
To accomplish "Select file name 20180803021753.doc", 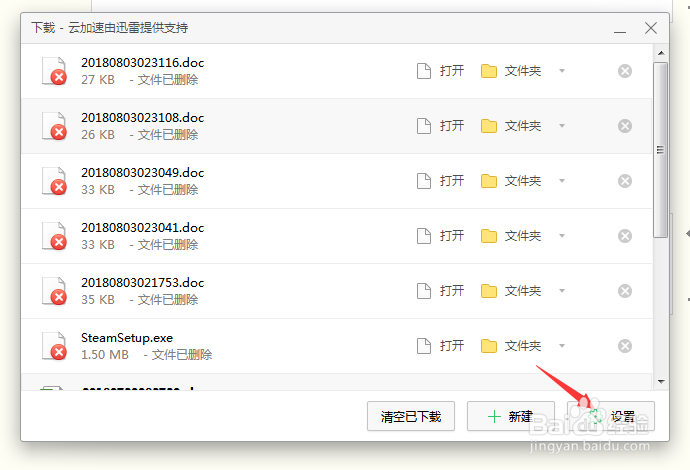I will point(143,283).
